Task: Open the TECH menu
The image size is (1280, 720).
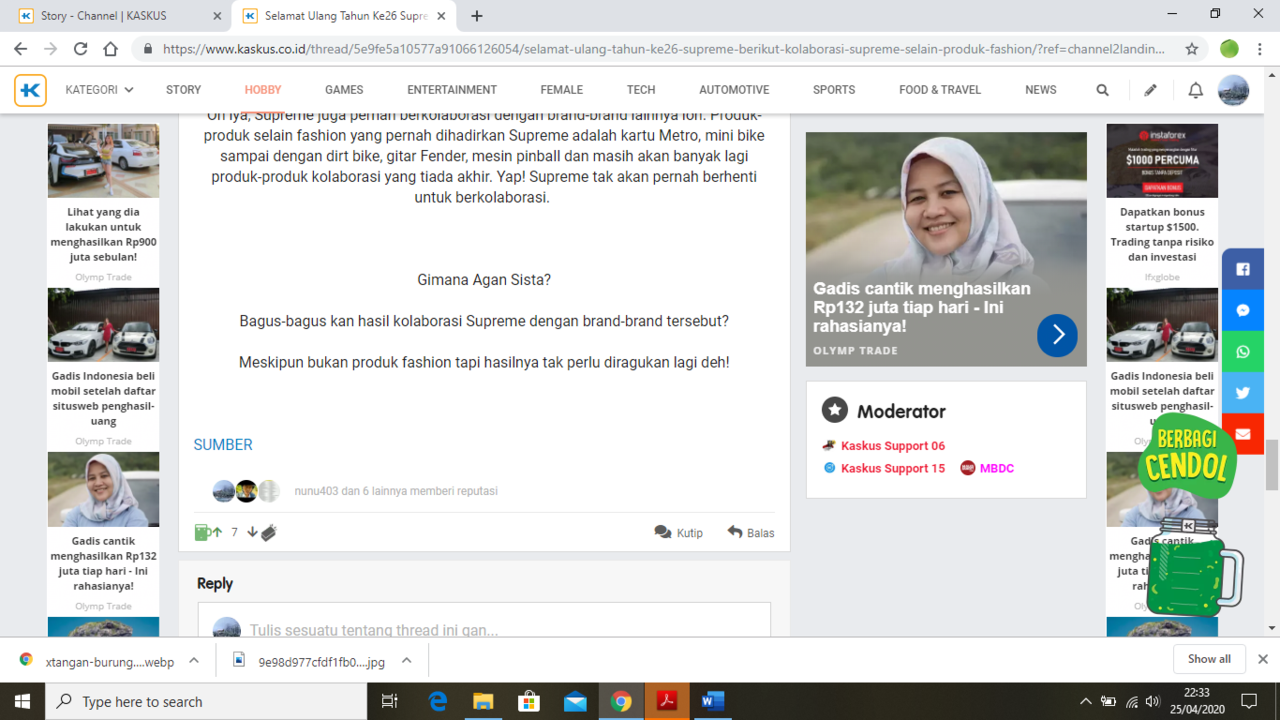Action: (641, 90)
